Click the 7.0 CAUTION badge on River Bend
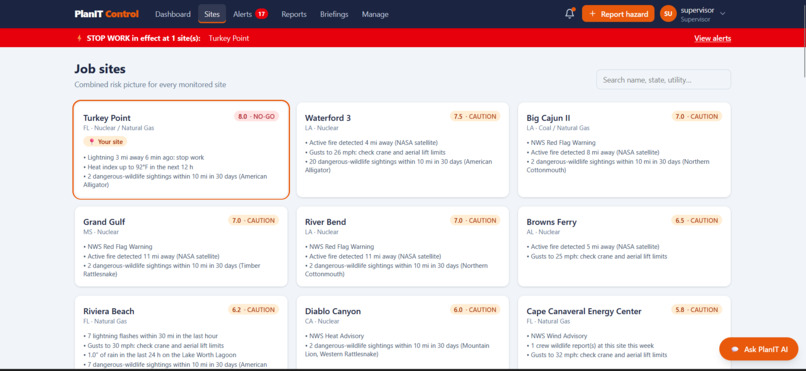 point(475,220)
